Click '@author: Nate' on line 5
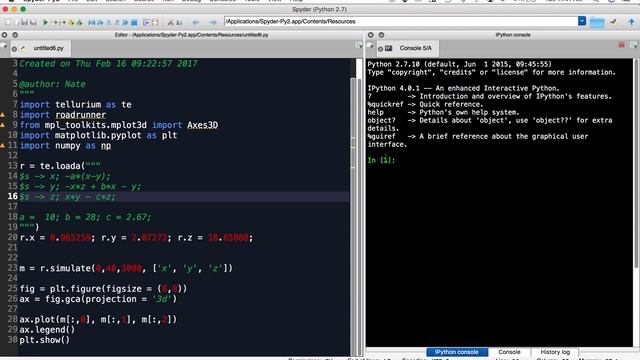This screenshot has height=360, width=640. (x=53, y=84)
